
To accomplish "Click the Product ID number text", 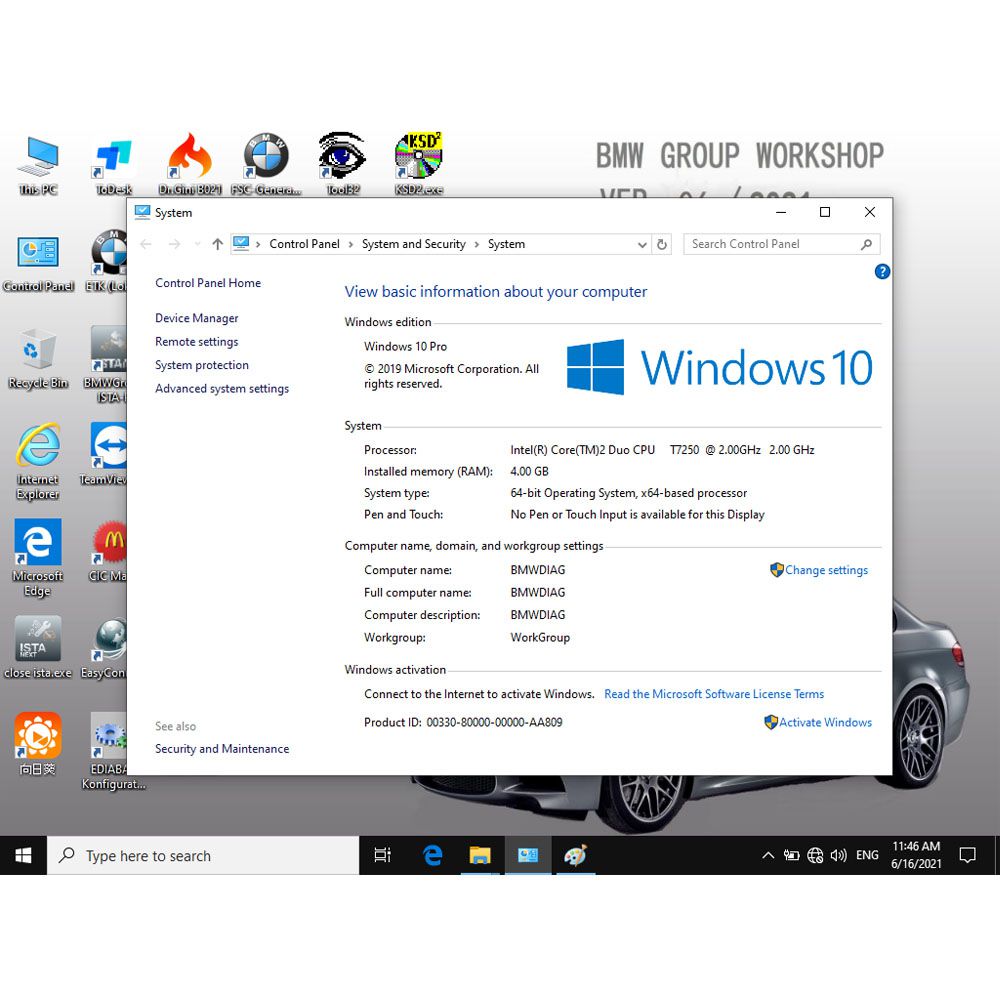I will click(494, 723).
